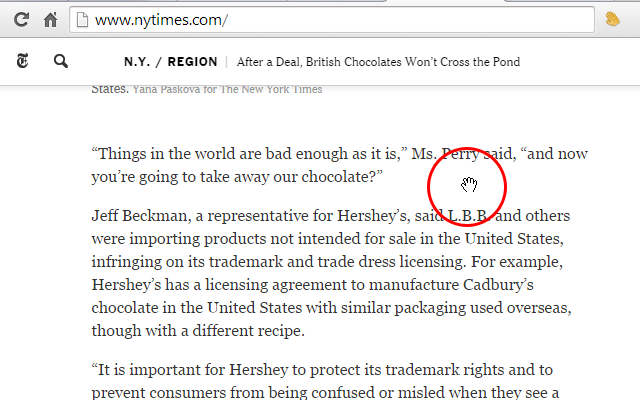Open site info via address bar page icon

point(82,20)
